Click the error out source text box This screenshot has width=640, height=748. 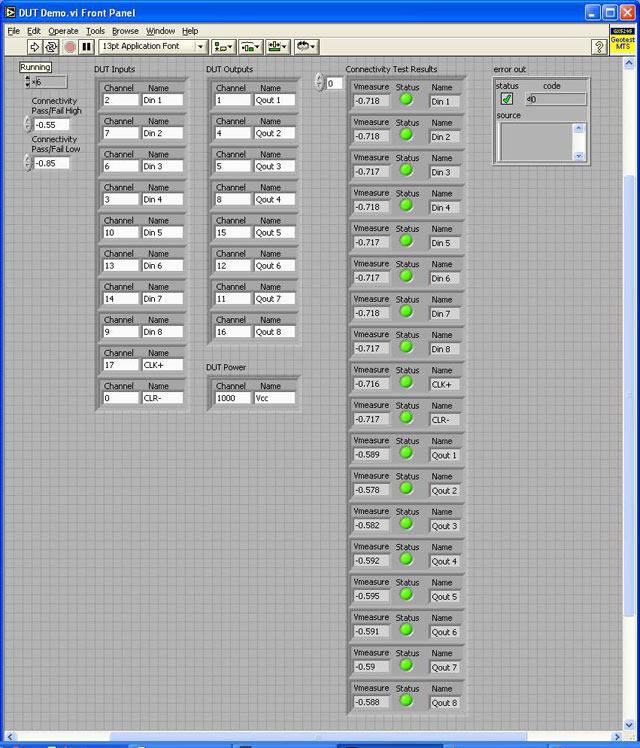535,142
